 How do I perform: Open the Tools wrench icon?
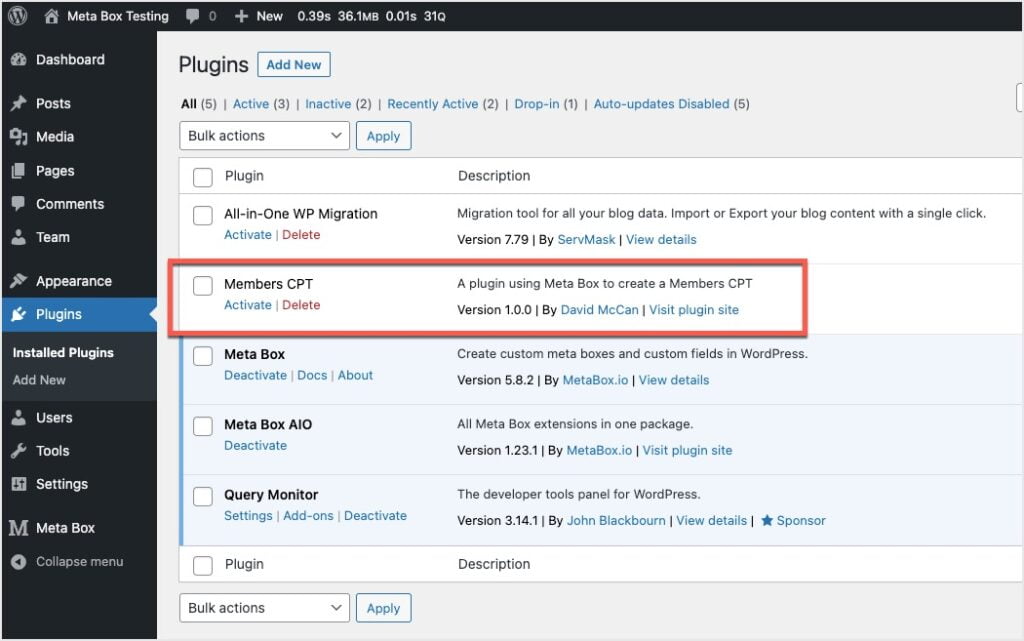click(x=20, y=451)
